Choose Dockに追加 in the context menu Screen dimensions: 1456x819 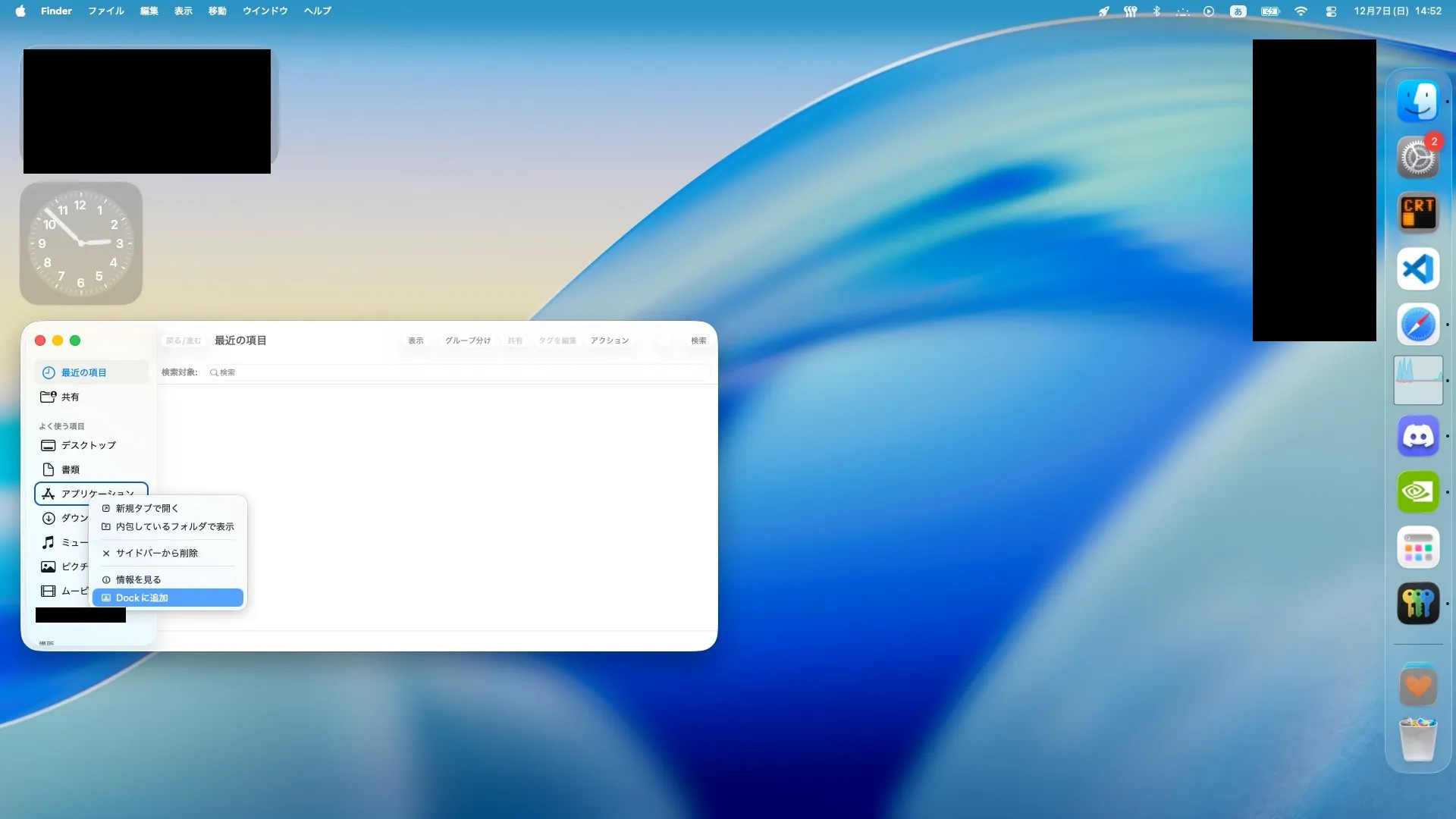click(142, 598)
